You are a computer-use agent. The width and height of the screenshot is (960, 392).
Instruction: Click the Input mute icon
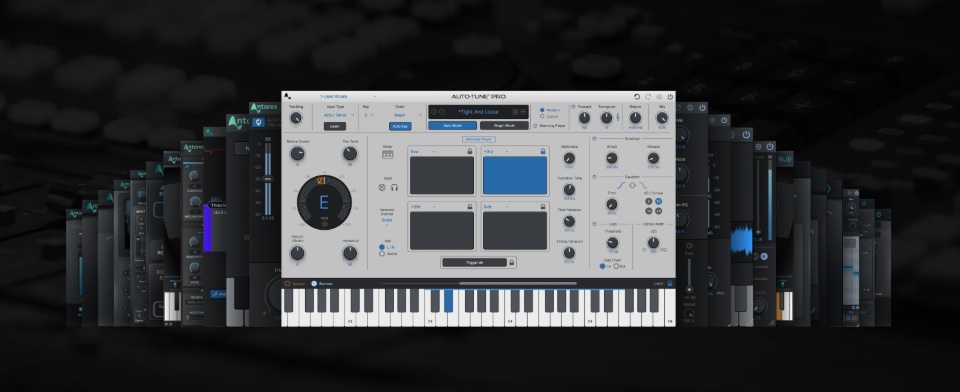click(383, 187)
